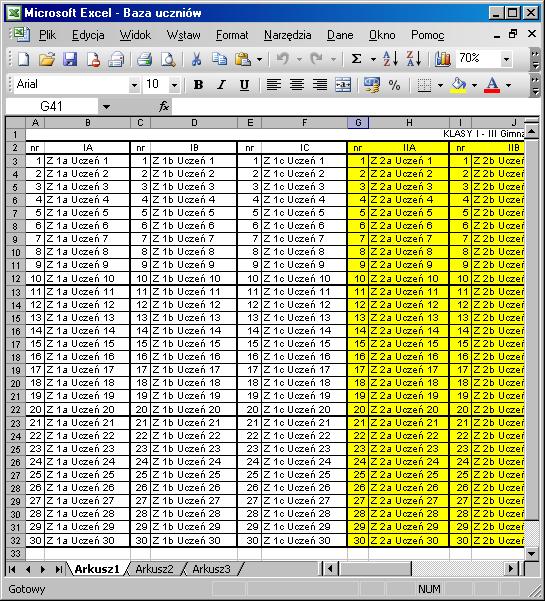Image resolution: width=545 pixels, height=601 pixels.
Task: Expand the Paste options arrow
Action: 259,59
